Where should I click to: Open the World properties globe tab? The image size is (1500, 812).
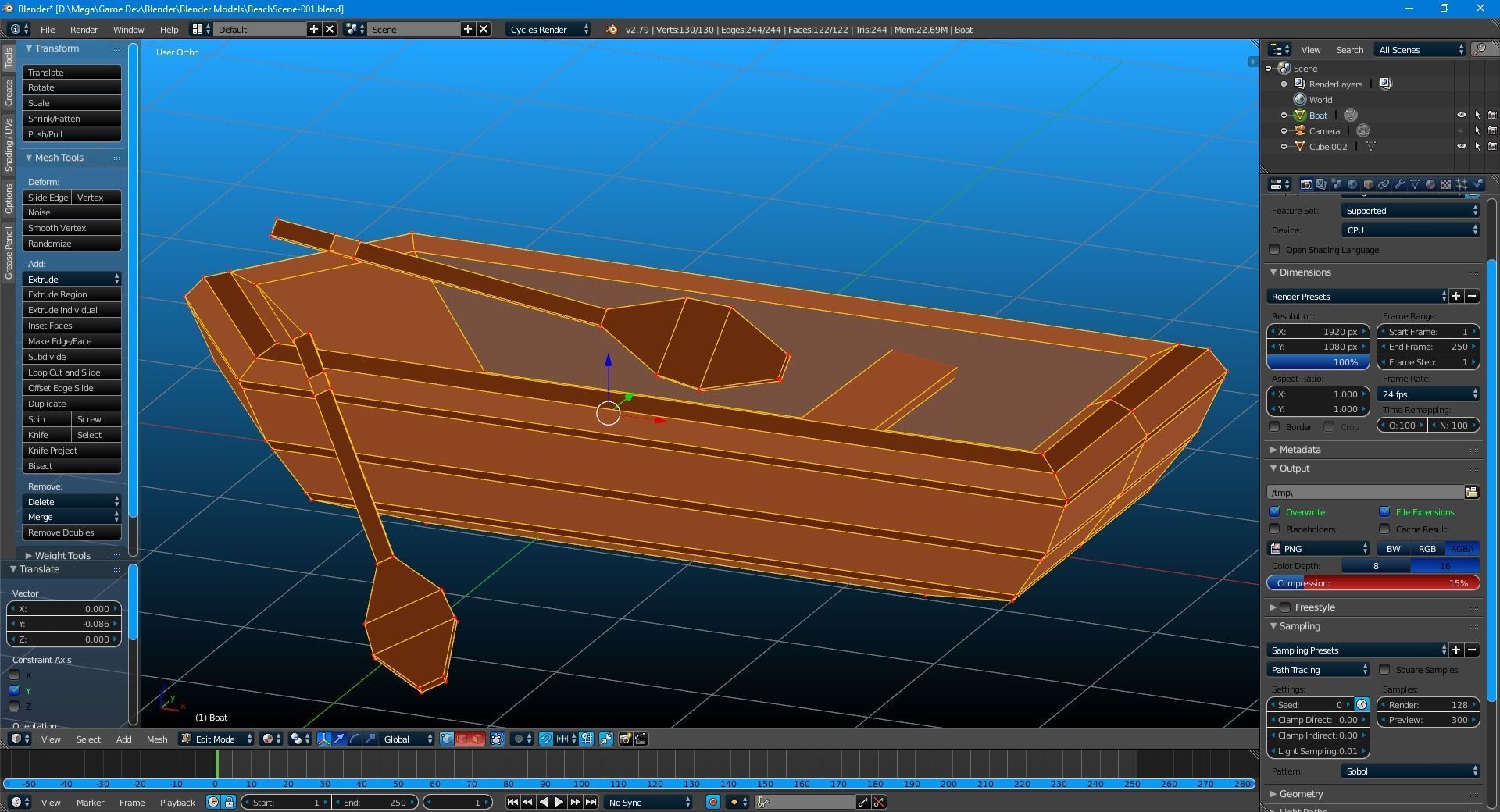point(1352,184)
